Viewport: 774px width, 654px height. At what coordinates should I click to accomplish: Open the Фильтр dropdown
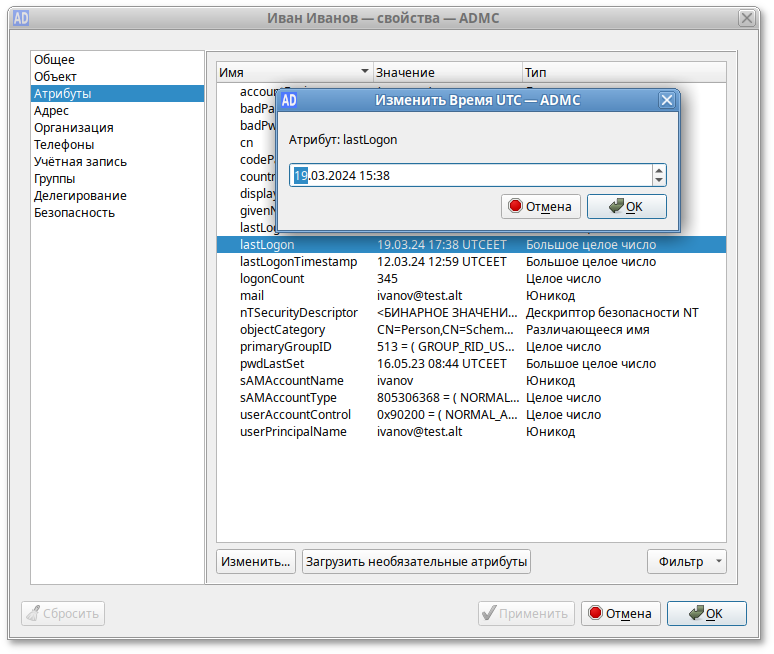[x=686, y=562]
